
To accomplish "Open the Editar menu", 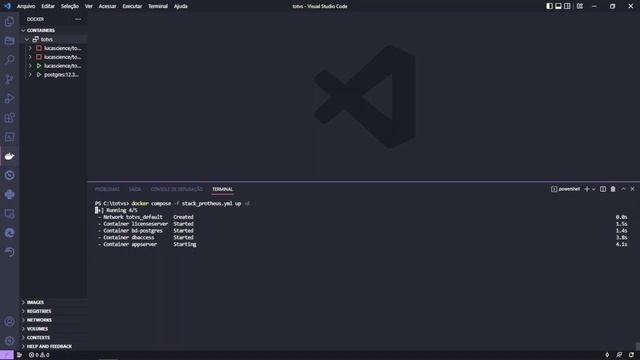I will pos(48,6).
